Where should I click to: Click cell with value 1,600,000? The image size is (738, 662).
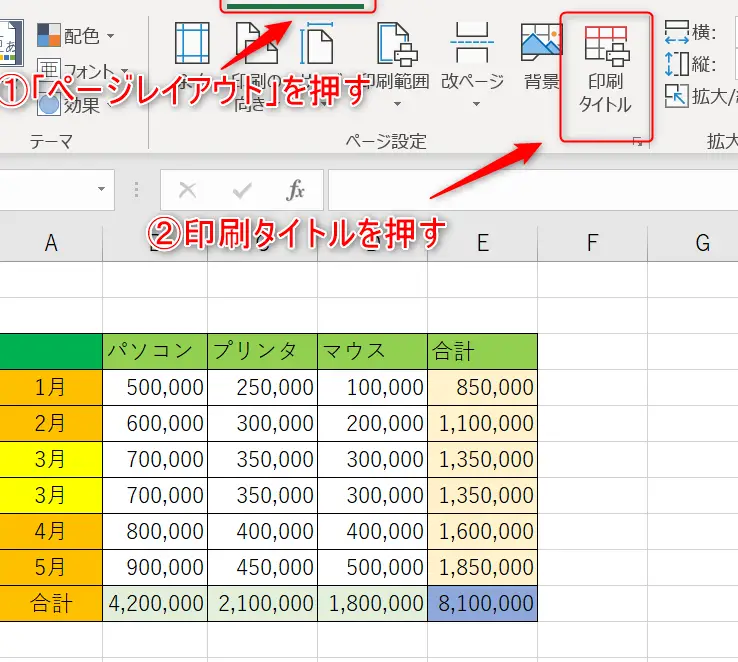[482, 532]
